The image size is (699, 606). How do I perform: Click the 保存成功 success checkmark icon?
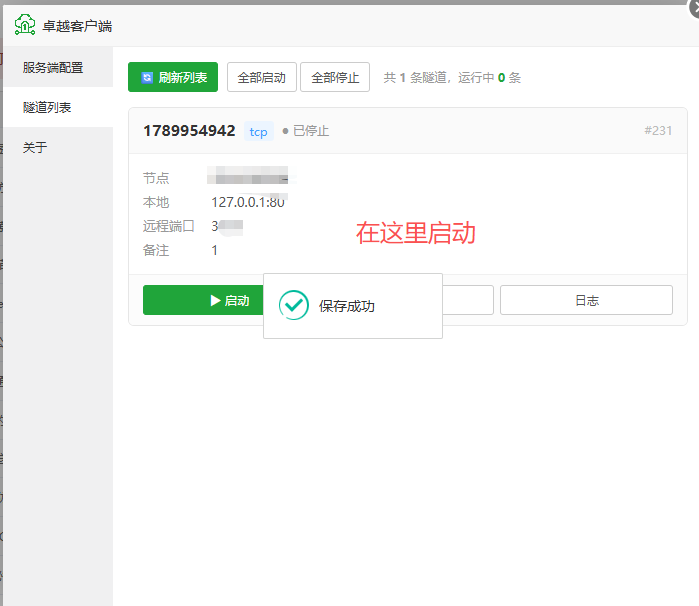pyautogui.click(x=294, y=305)
